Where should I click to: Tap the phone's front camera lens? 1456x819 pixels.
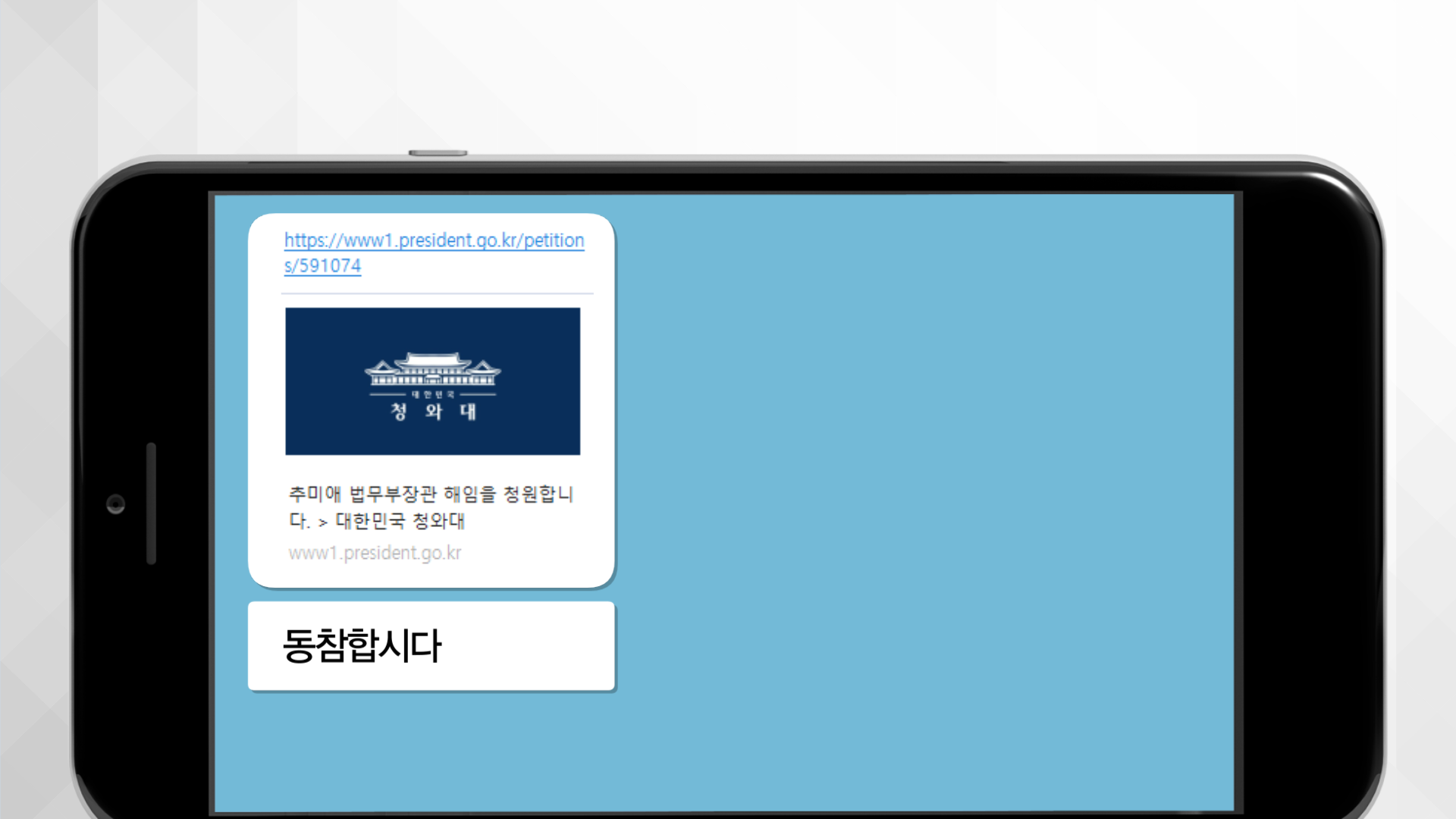click(115, 504)
